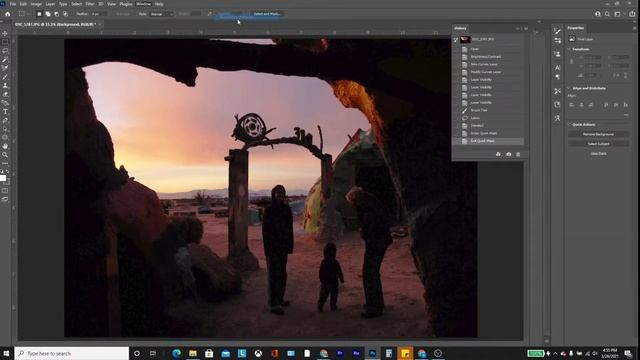The width and height of the screenshot is (640, 360).
Task: Open the Search icon at top right
Action: [x=607, y=14]
